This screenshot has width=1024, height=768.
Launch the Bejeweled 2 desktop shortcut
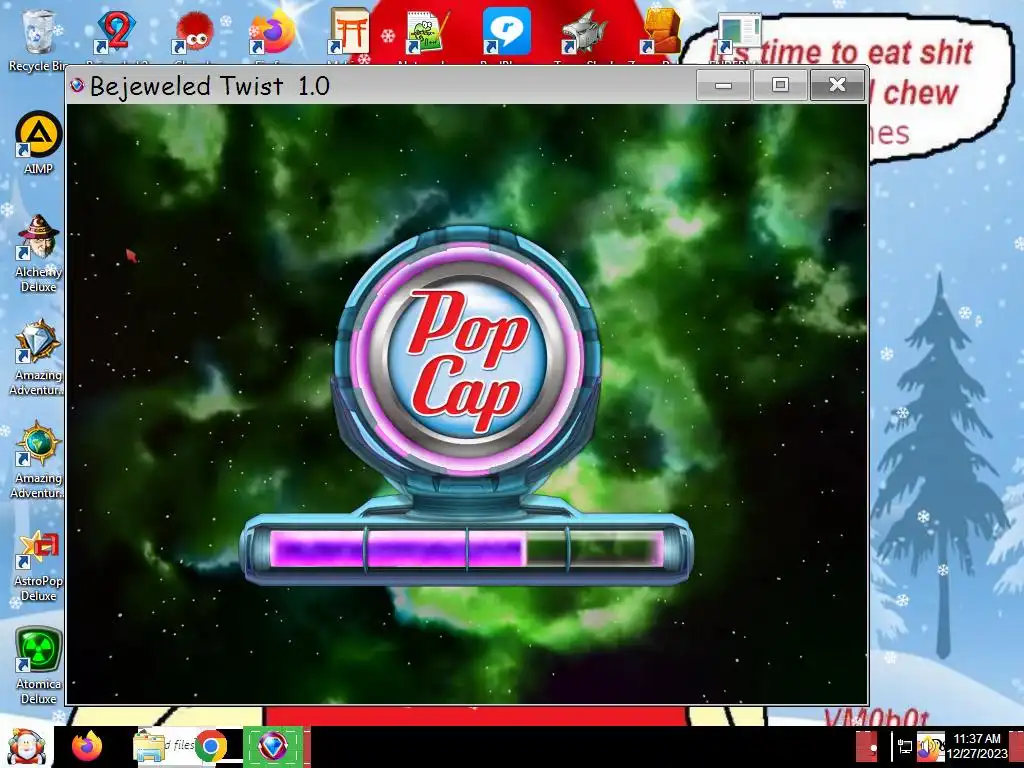[x=116, y=33]
